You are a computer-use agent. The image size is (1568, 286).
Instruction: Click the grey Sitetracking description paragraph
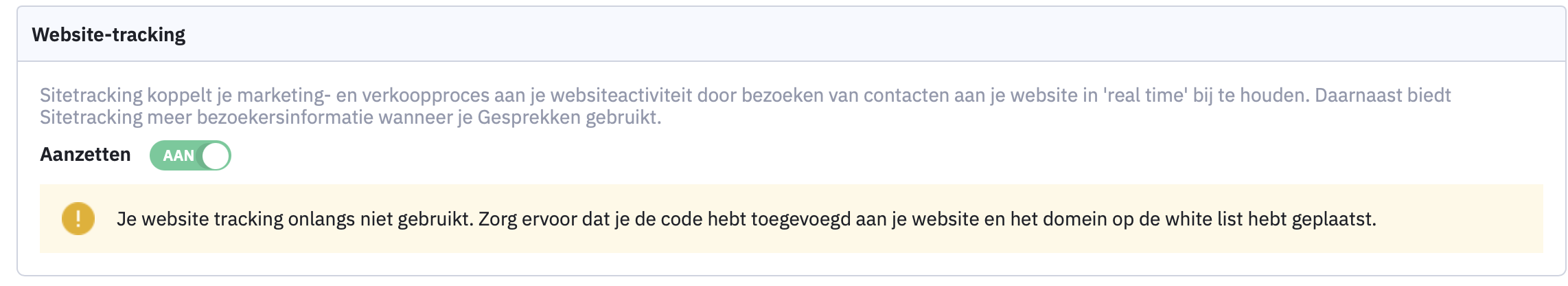746,106
